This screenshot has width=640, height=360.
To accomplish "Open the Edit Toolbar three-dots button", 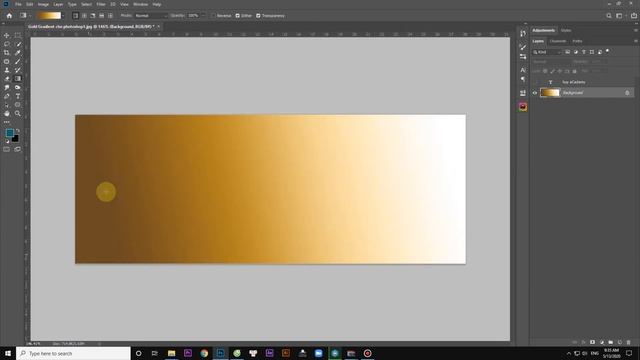I will coord(7,122).
